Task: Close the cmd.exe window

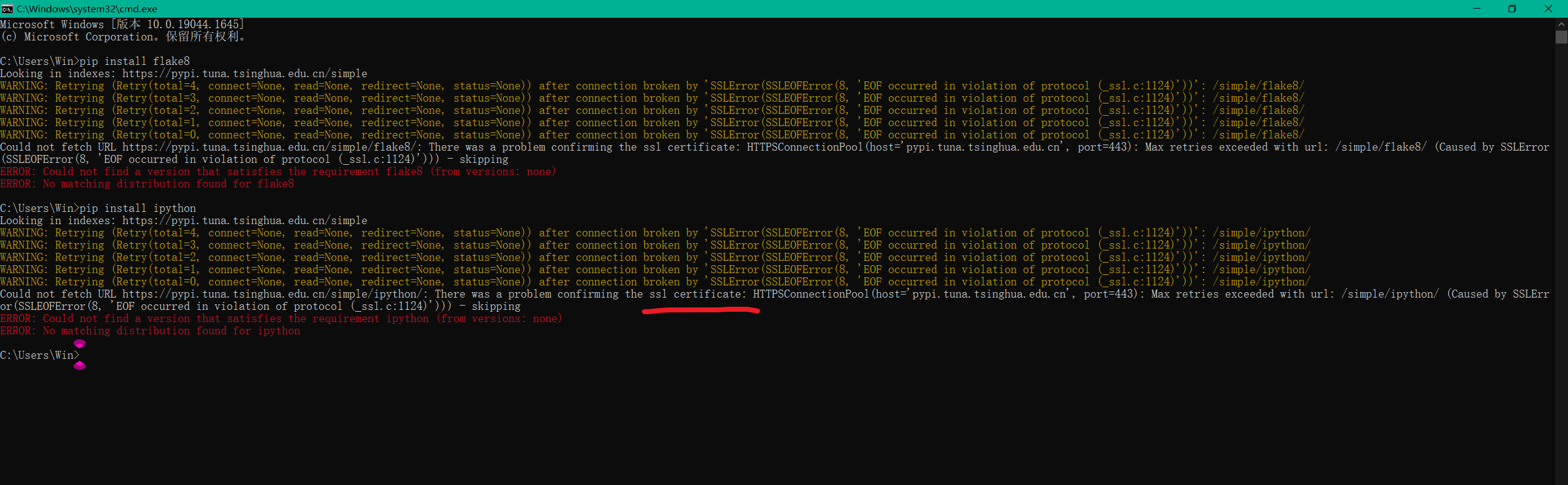Action: 1548,9
